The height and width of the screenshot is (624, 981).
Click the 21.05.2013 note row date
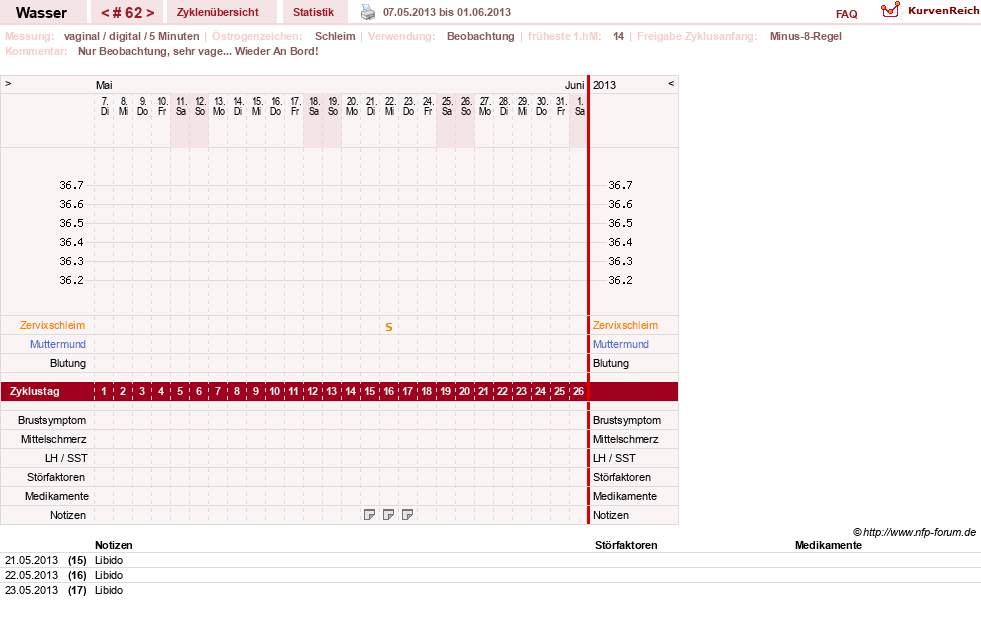[31, 560]
